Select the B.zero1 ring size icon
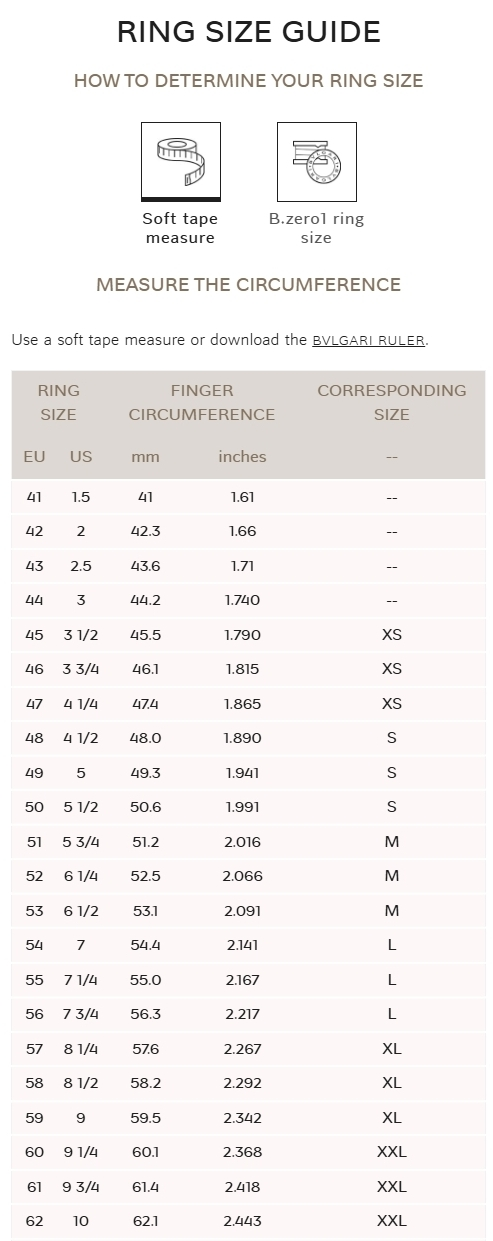Viewport: 493px width, 1241px height. coord(316,160)
